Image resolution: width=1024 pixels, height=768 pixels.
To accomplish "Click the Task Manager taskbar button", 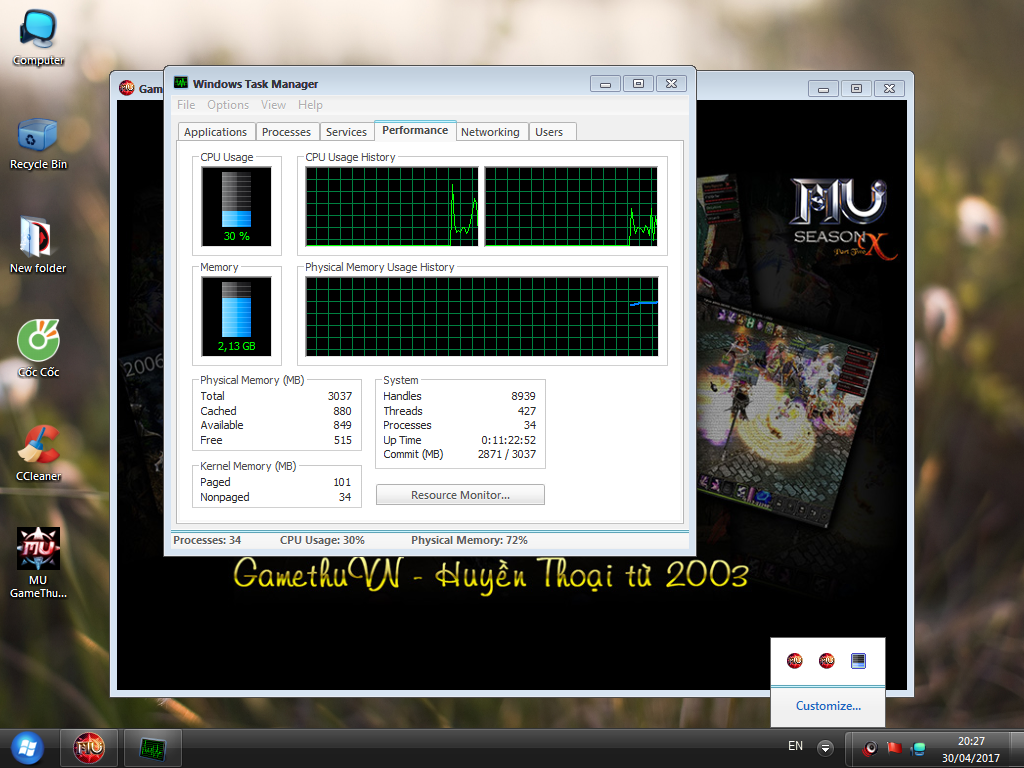I will [153, 747].
